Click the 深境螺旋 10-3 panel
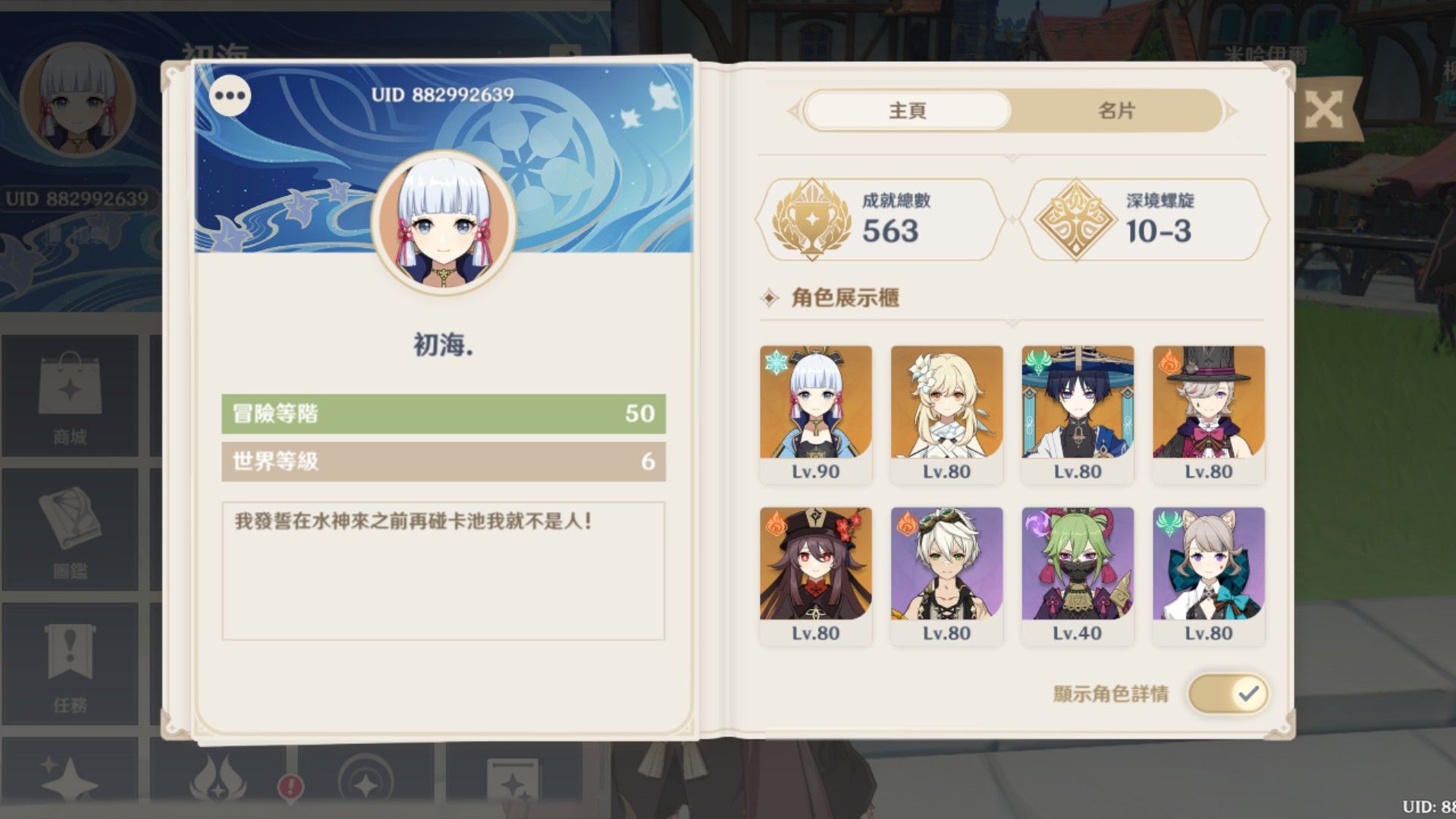This screenshot has width=1456, height=819. coord(1145,219)
